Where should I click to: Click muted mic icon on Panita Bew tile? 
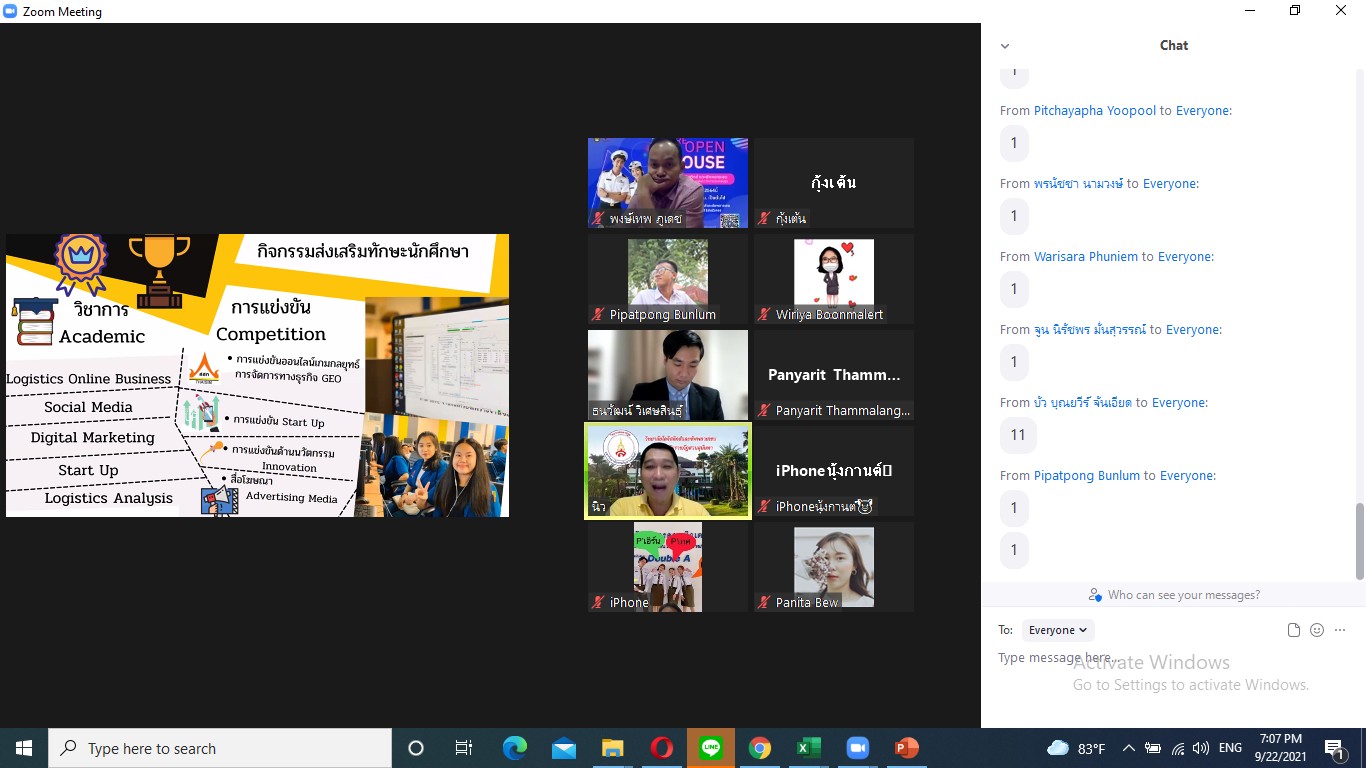765,603
